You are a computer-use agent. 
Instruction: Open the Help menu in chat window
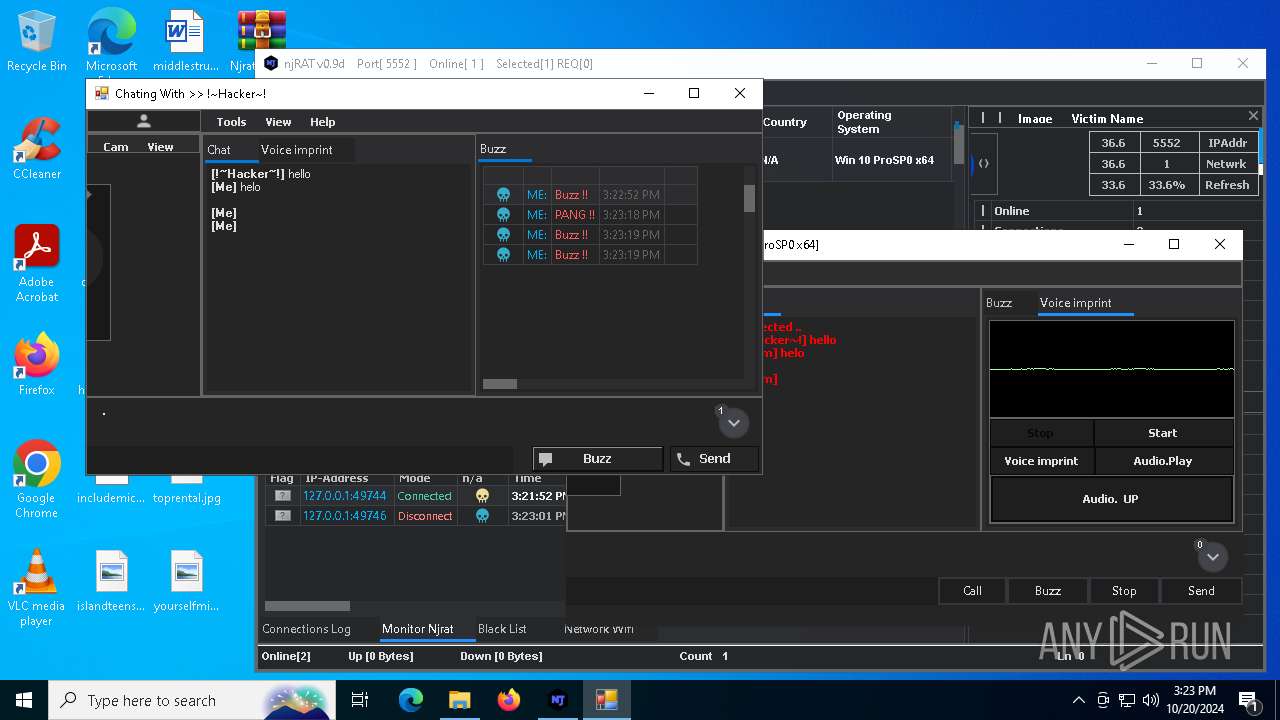tap(322, 122)
